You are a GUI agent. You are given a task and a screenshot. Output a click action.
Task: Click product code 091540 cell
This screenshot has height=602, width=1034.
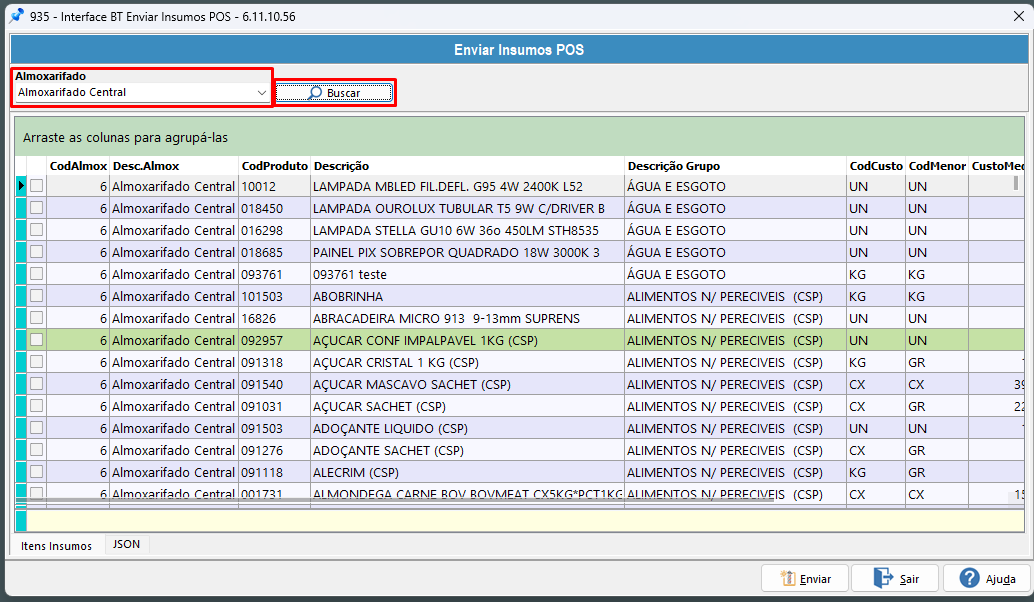(274, 384)
